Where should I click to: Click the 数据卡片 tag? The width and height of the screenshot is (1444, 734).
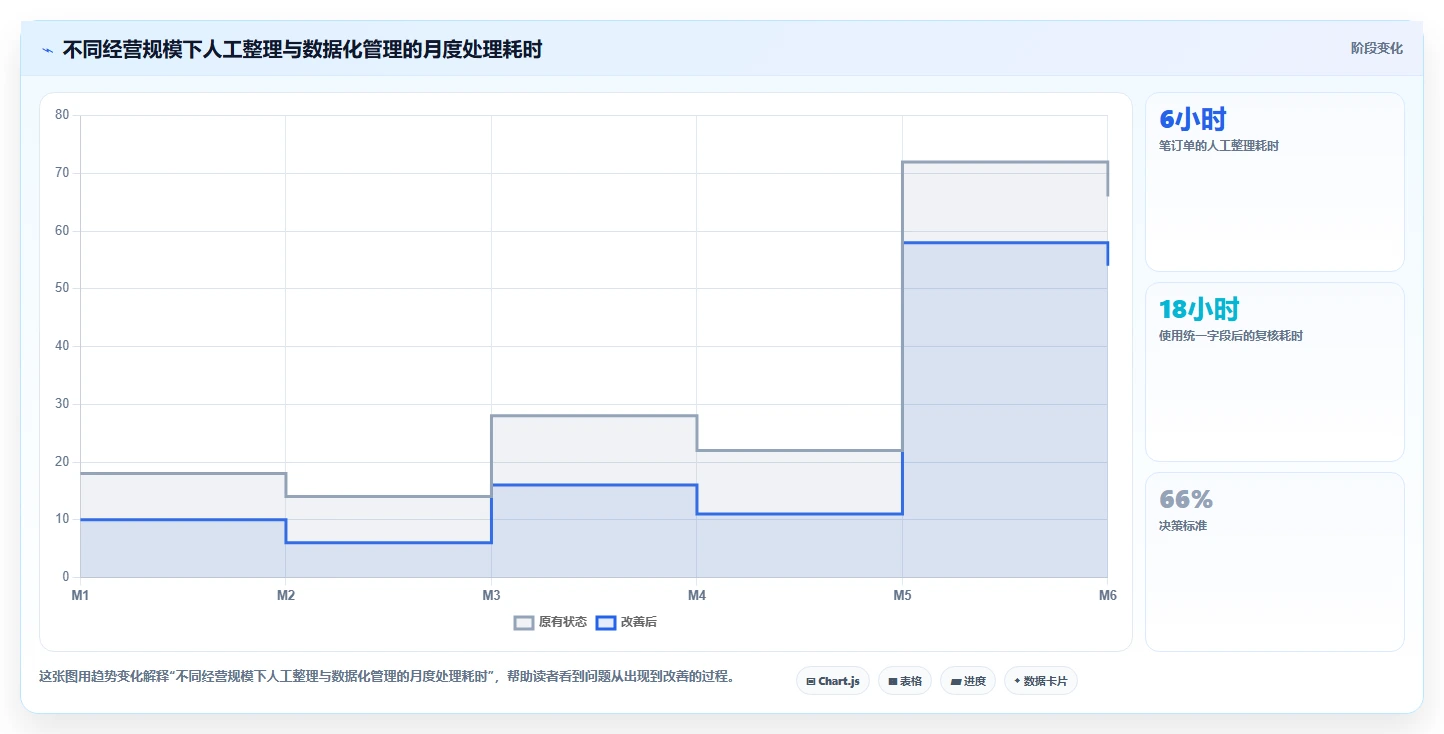tap(1041, 681)
